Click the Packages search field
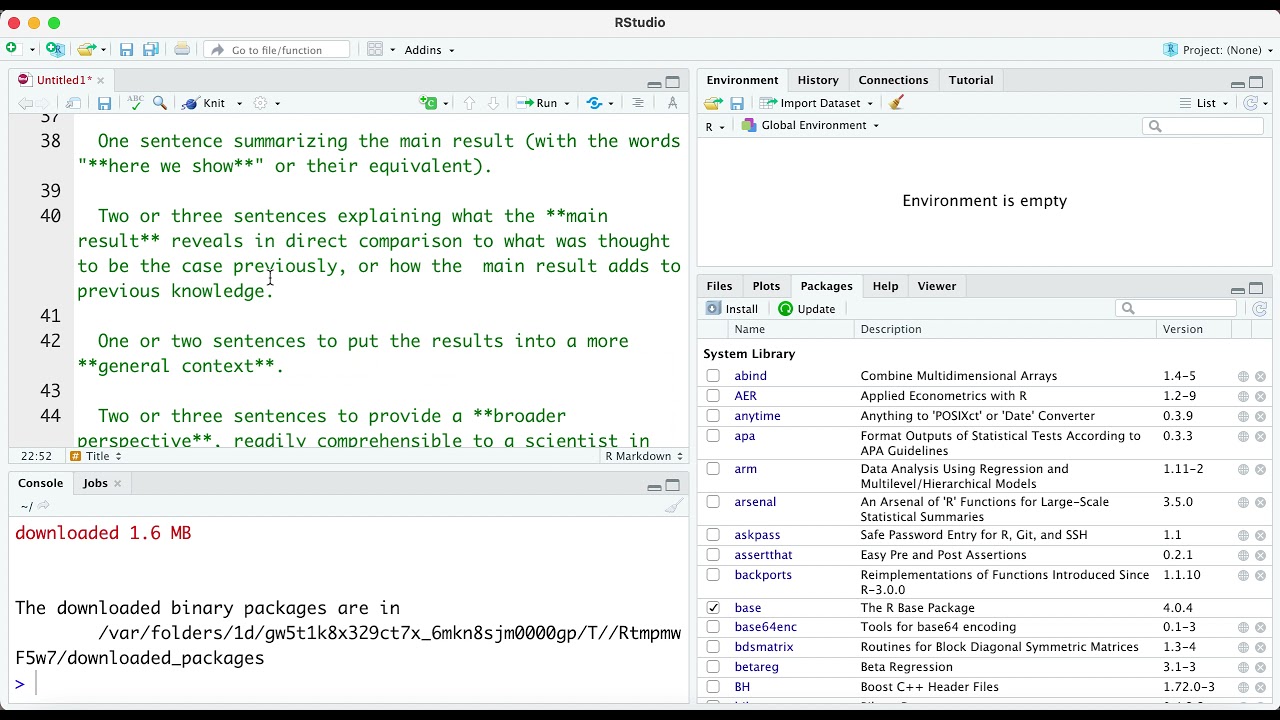Viewport: 1280px width, 720px height. (1175, 309)
